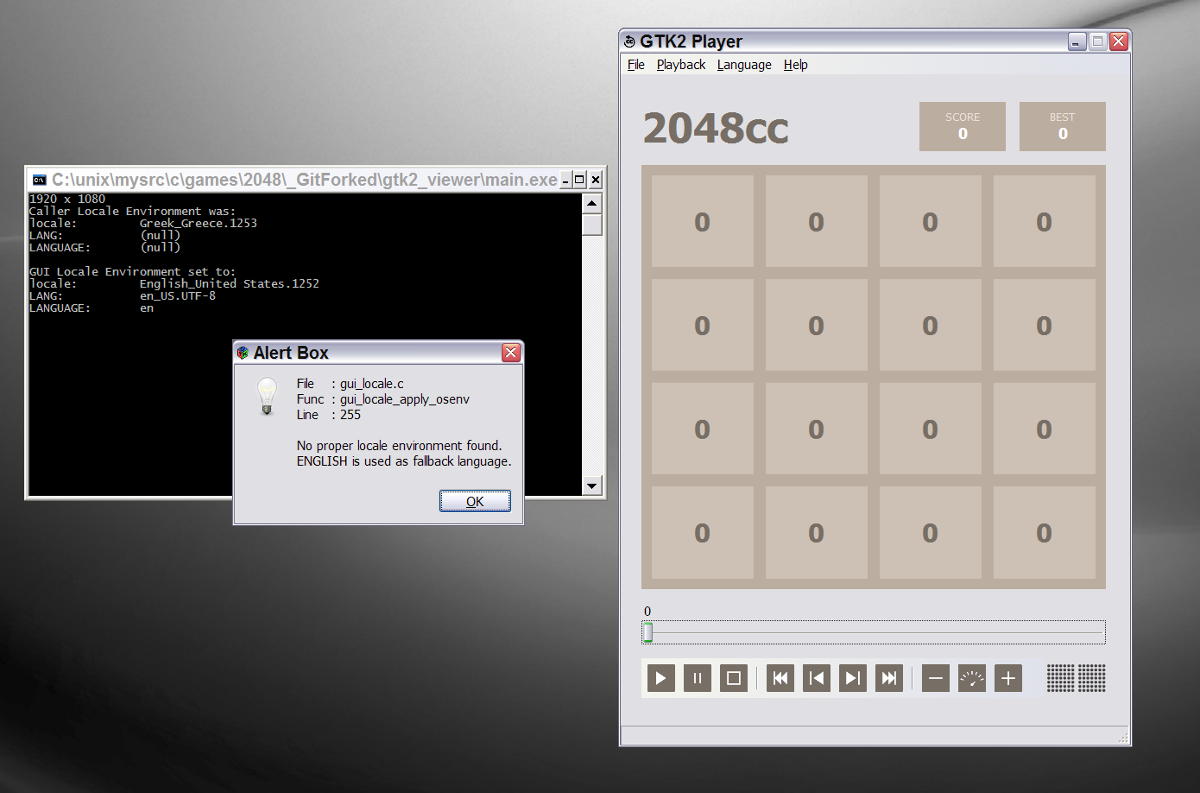
Task: Click the SCORE box
Action: tap(962, 126)
